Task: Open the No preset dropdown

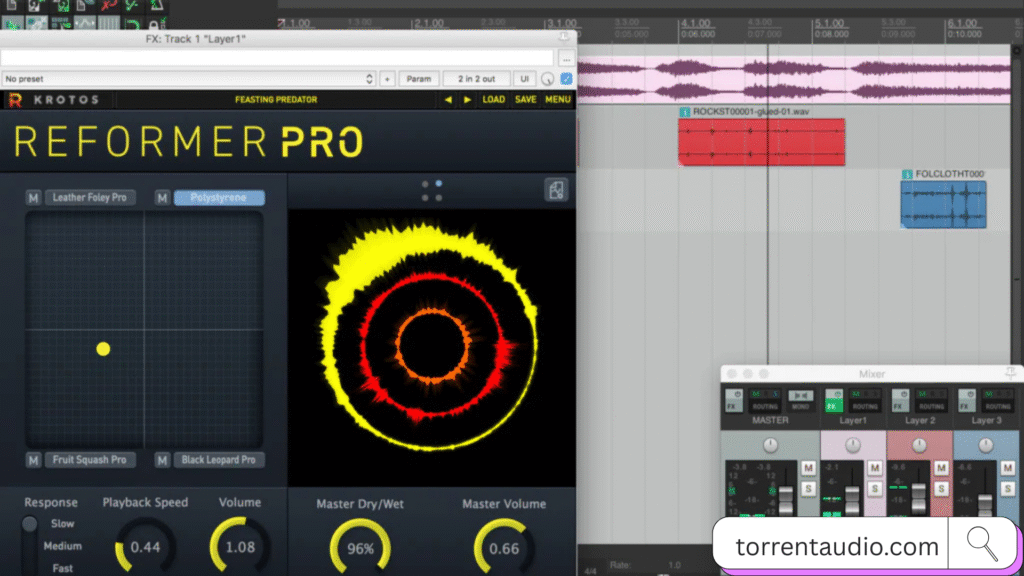Action: click(x=188, y=78)
